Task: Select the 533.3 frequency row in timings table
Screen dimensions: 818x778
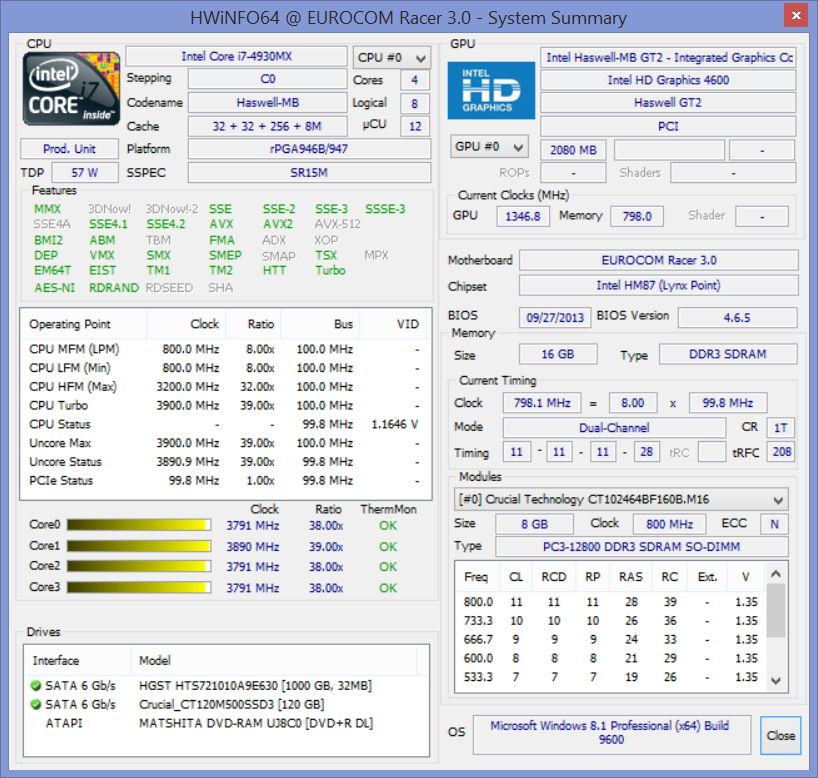Action: pyautogui.click(x=611, y=677)
